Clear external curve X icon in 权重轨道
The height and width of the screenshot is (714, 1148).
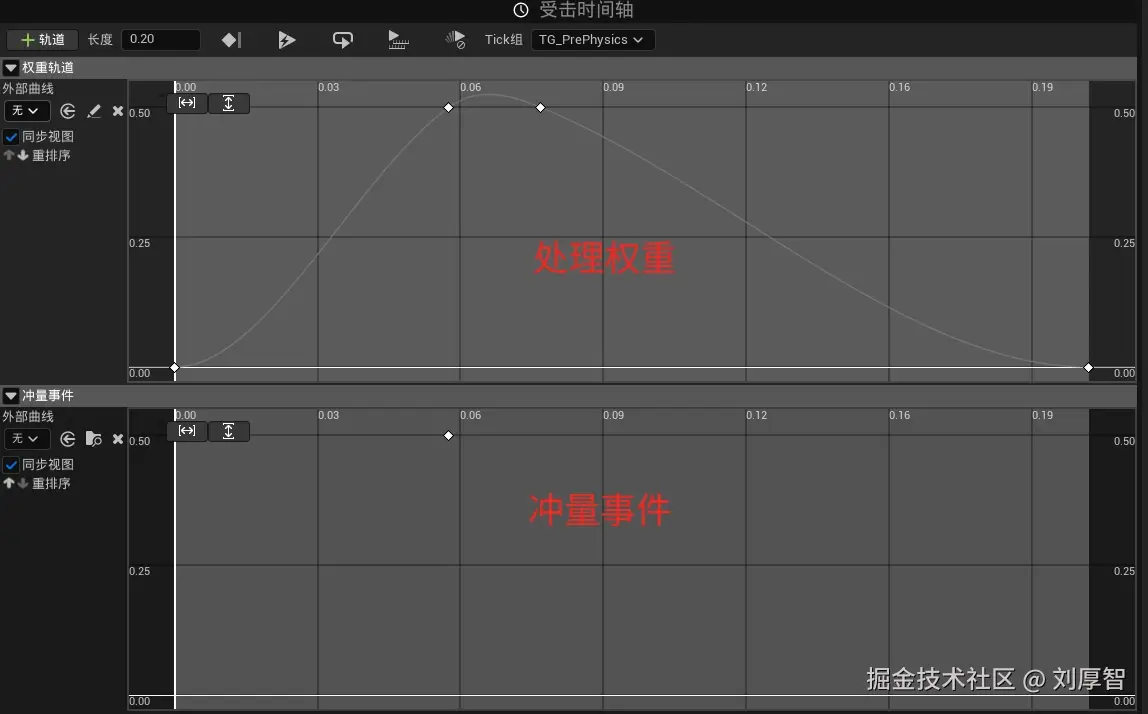(118, 111)
